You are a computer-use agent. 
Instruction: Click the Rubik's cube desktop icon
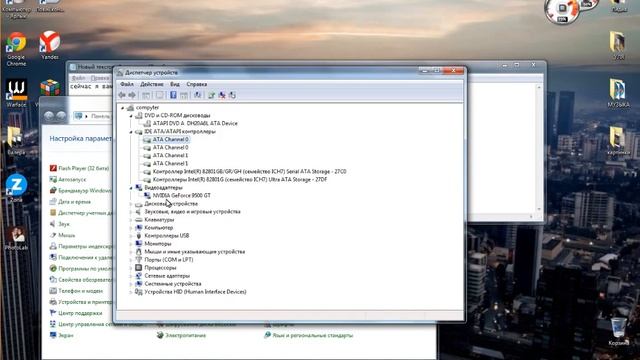(x=50, y=87)
